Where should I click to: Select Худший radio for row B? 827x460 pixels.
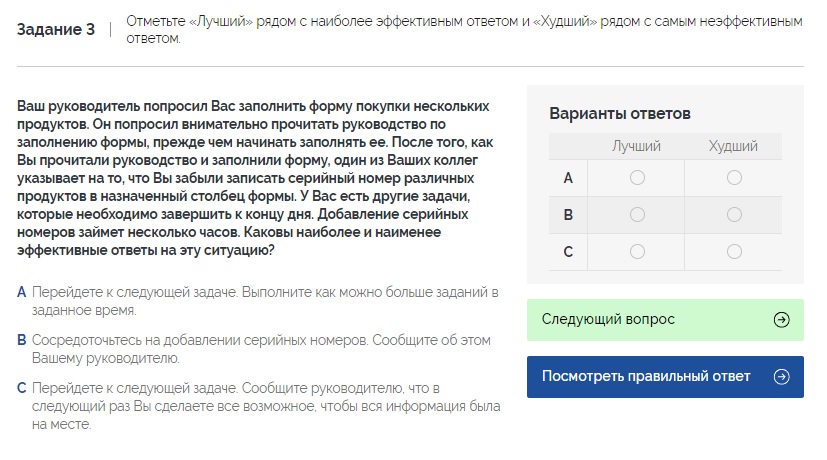tap(734, 215)
